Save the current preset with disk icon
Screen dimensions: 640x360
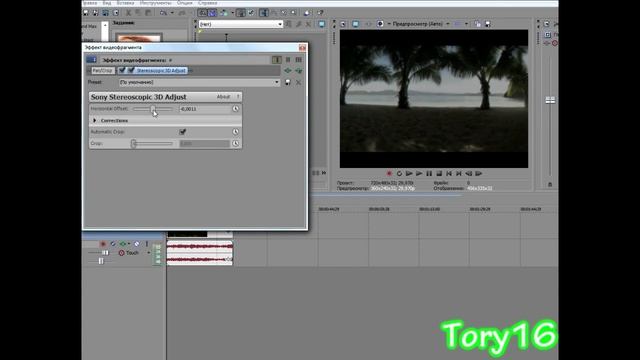(288, 82)
